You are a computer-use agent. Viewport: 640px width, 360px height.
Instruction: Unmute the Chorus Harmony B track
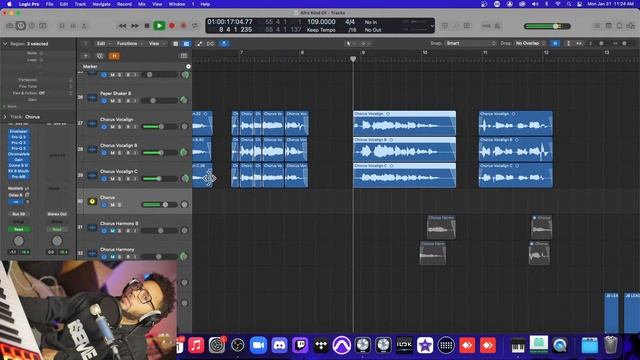pos(112,231)
